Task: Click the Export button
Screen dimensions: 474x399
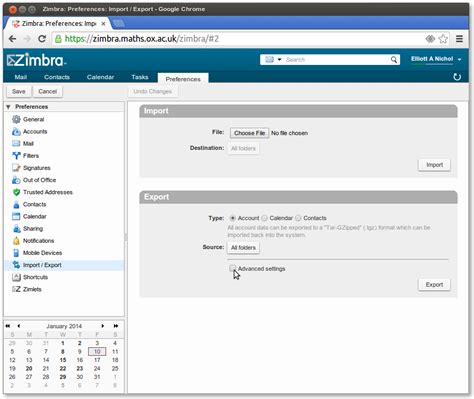Action: (434, 285)
